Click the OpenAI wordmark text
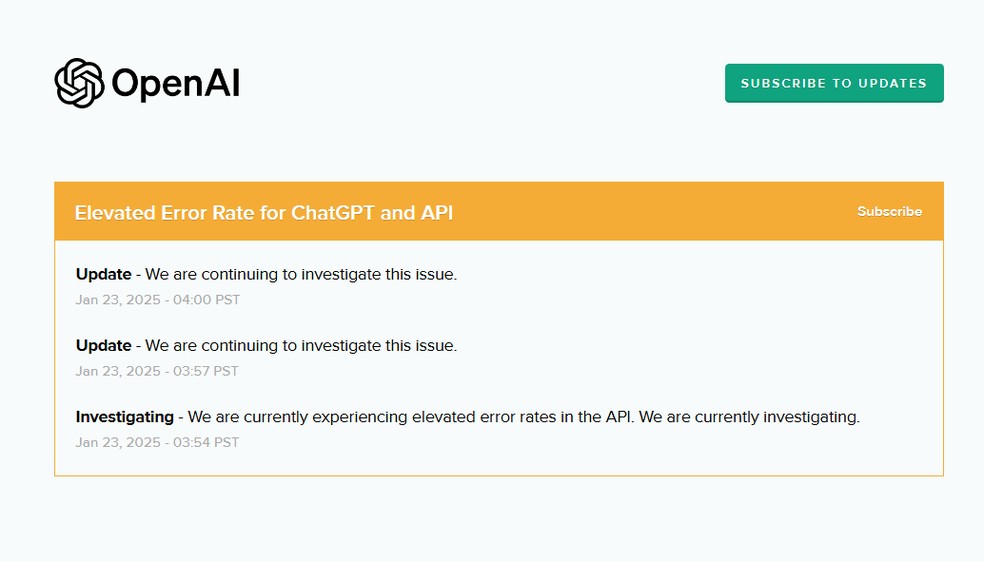The image size is (984, 562). (x=176, y=83)
